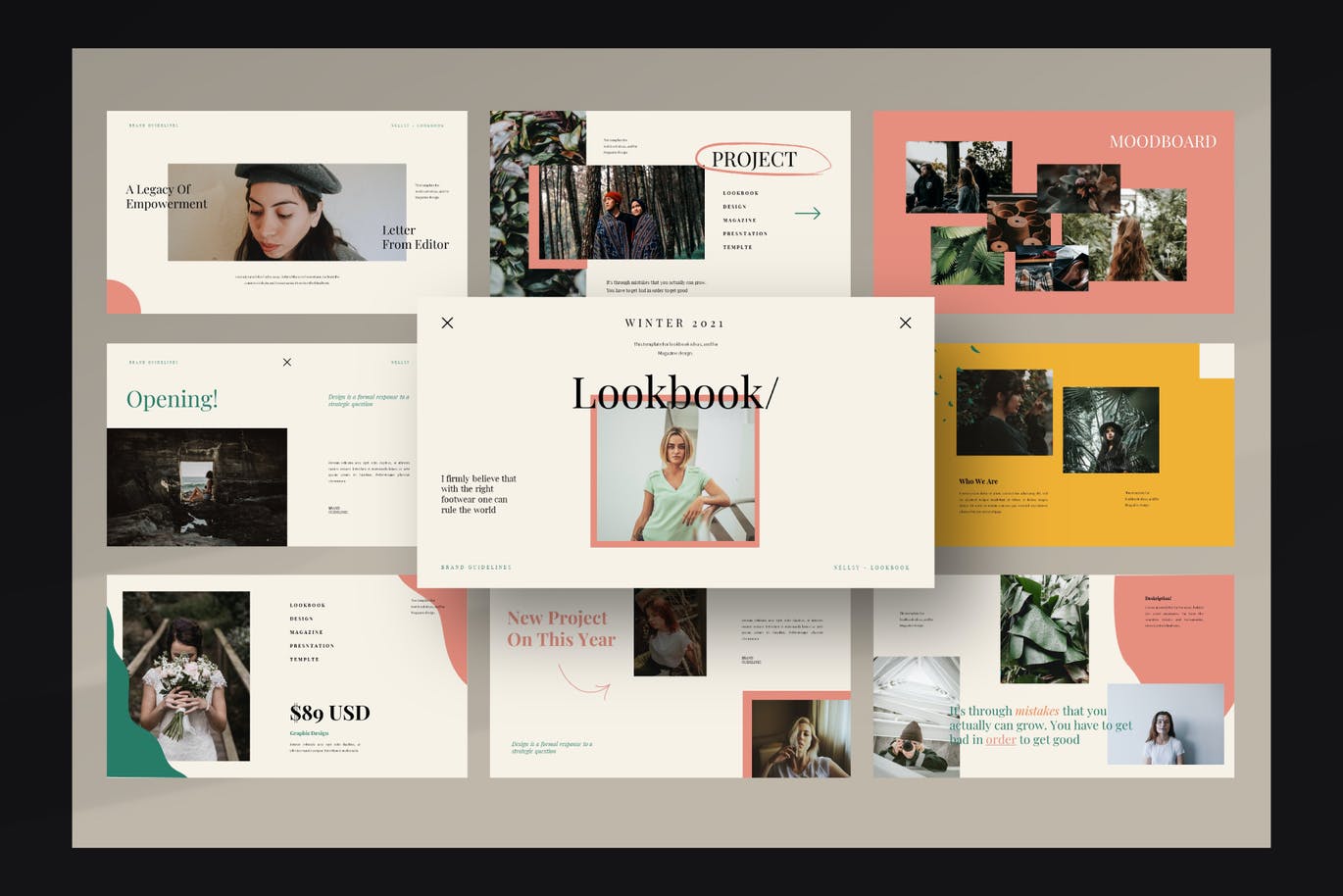Click the 'Opening!' heading
The image size is (1343, 896).
coord(172,399)
